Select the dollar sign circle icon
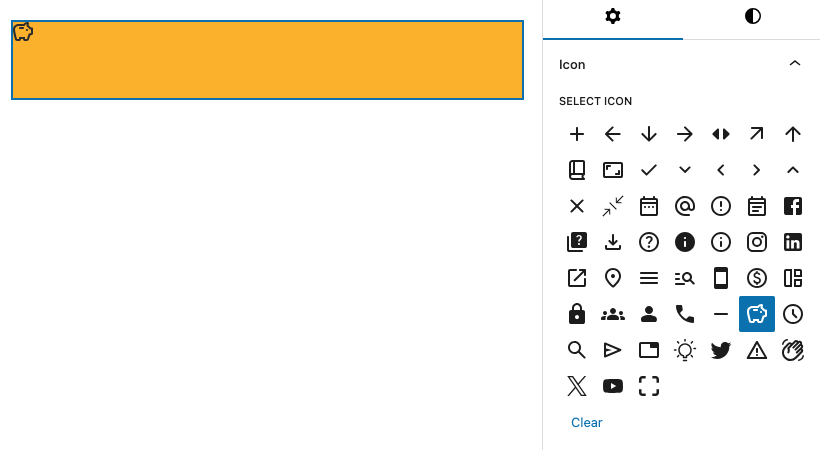The height and width of the screenshot is (450, 820). (757, 278)
